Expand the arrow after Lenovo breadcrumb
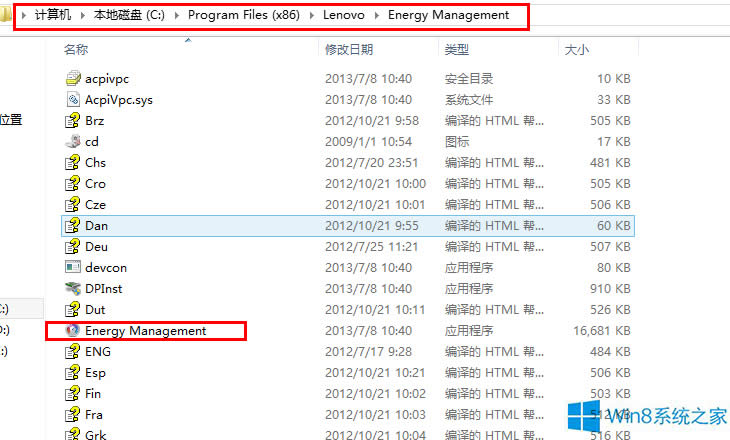This screenshot has height=440, width=730. pos(377,15)
